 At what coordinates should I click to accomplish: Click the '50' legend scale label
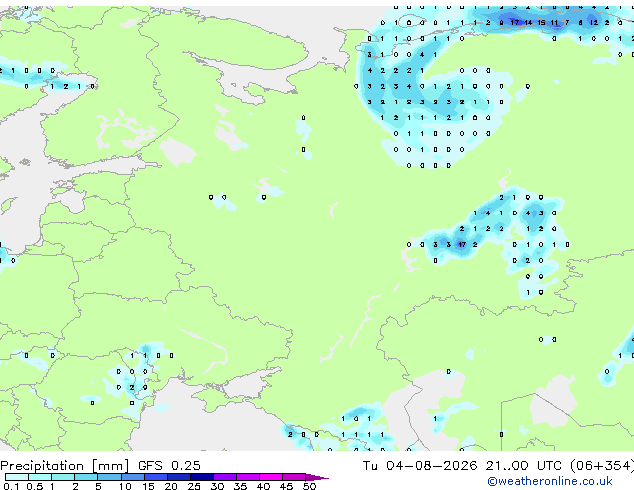click(309, 486)
